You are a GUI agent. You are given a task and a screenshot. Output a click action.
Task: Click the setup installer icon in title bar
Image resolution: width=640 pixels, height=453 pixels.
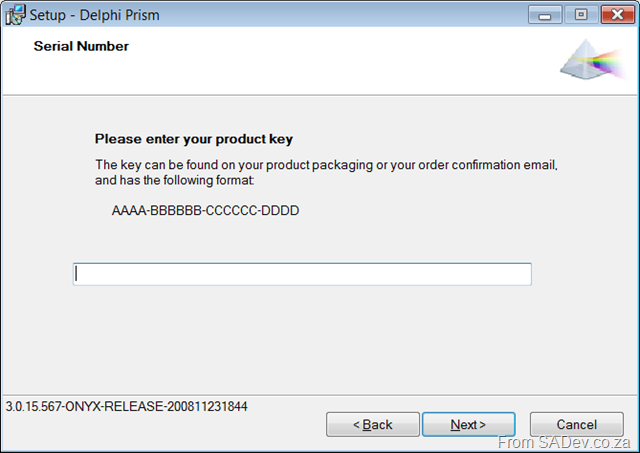pyautogui.click(x=15, y=15)
